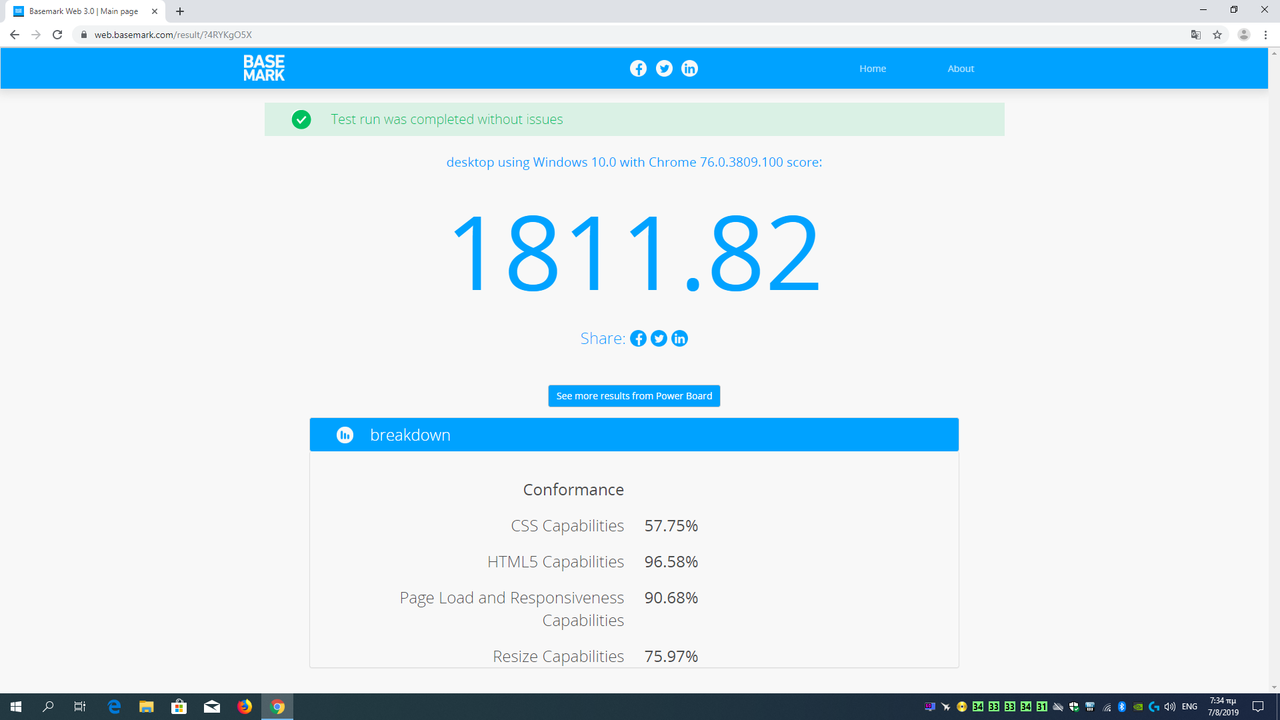This screenshot has height=720, width=1280.
Task: Open the Chrome profile avatar
Action: point(1244,34)
